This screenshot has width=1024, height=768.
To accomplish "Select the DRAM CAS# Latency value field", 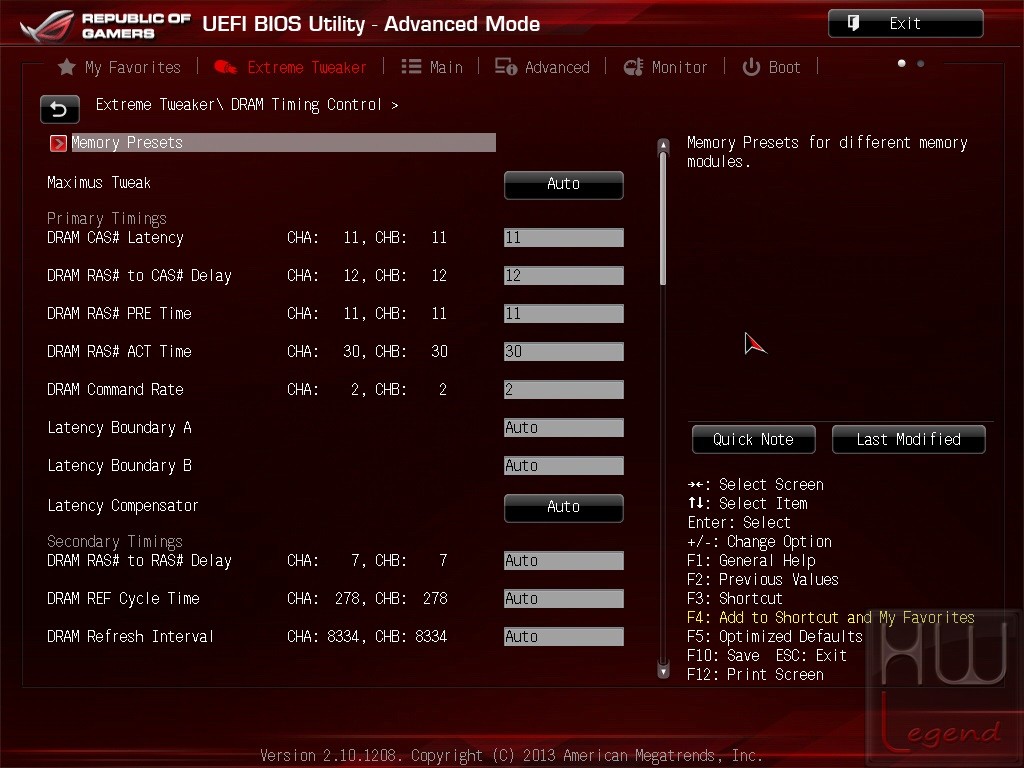I will pyautogui.click(x=564, y=238).
